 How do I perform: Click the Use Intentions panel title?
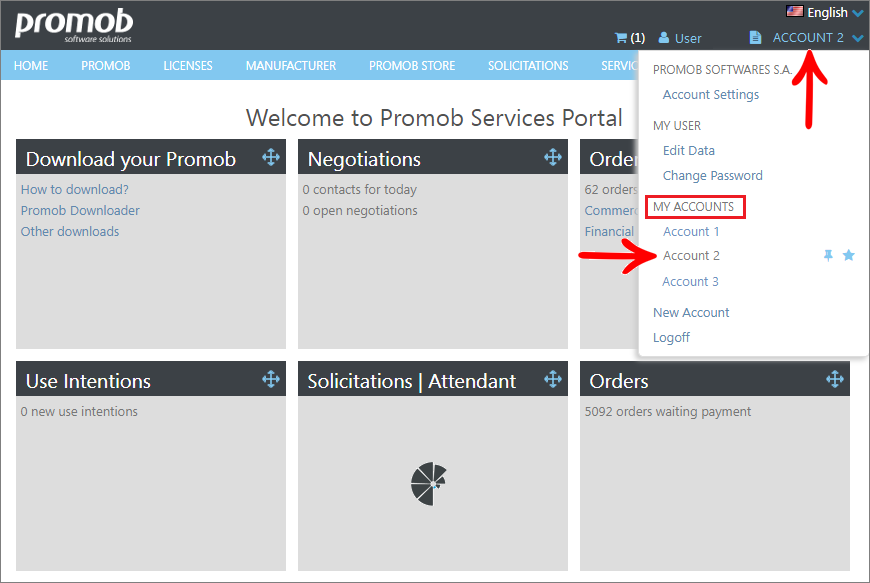pyautogui.click(x=88, y=381)
